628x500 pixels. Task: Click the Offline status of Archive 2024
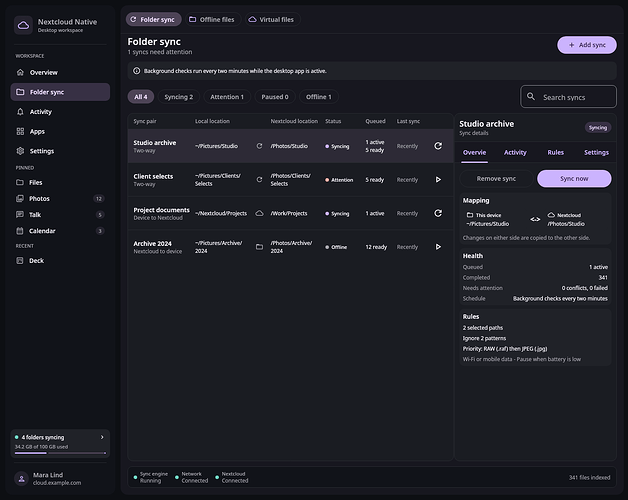[x=336, y=247]
